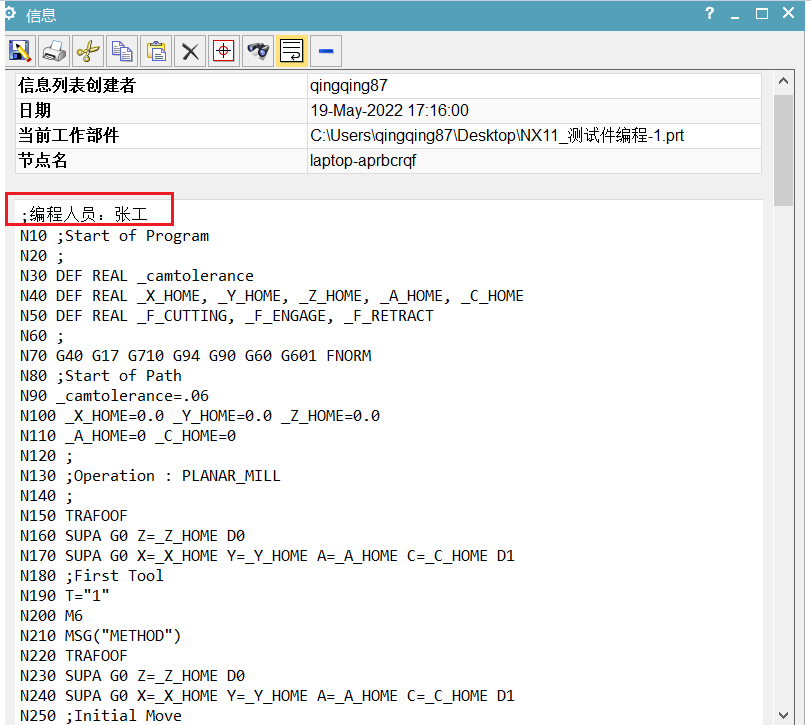Image resolution: width=811 pixels, height=725 pixels.
Task: Click line N250 ;Initial Move
Action: (101, 716)
